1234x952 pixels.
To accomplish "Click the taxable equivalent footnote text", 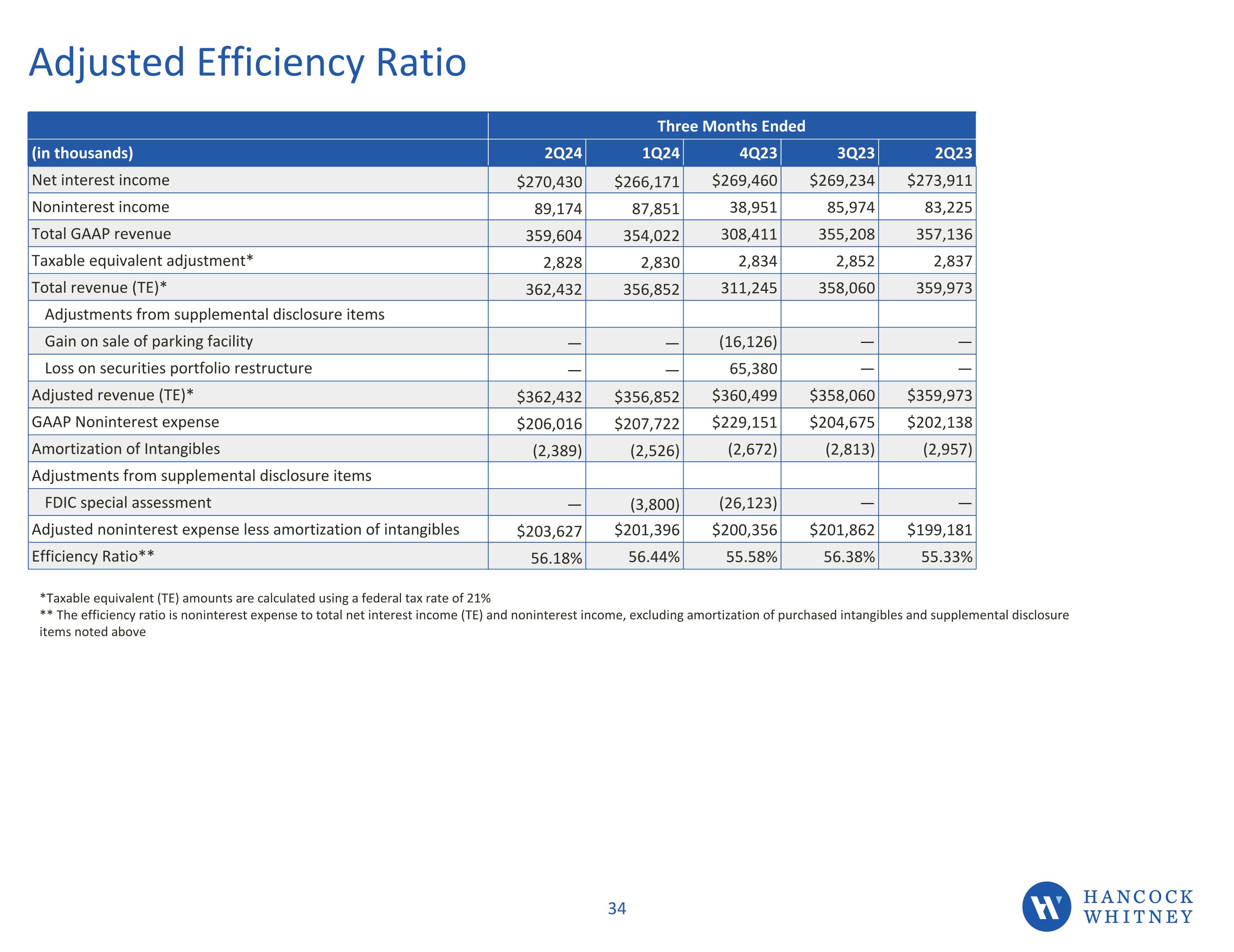I will tap(265, 598).
